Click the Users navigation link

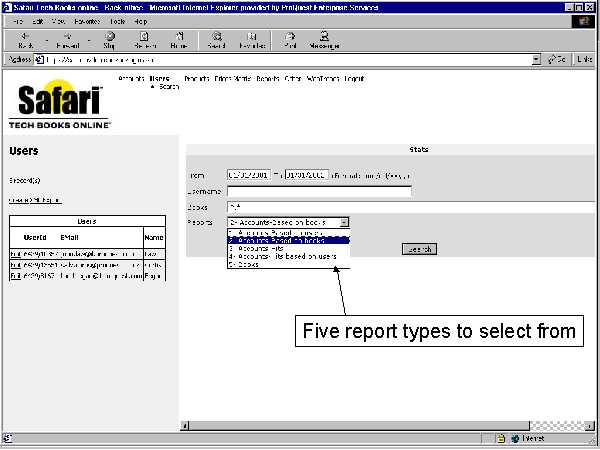tap(159, 78)
